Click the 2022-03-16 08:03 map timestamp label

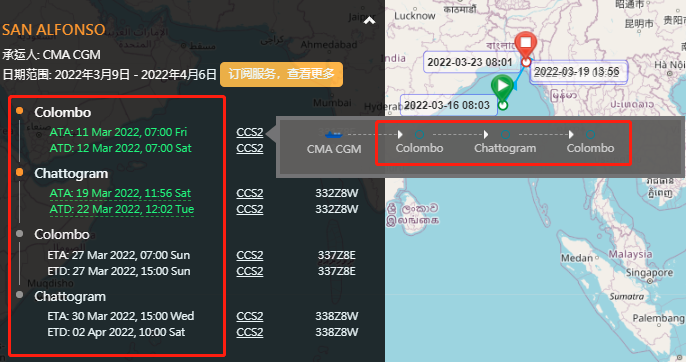pyautogui.click(x=447, y=105)
